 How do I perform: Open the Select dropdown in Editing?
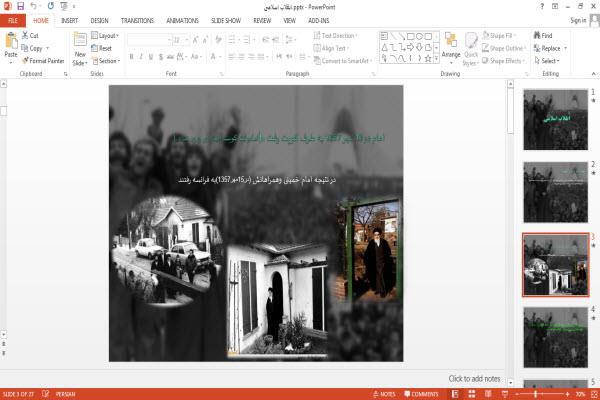[x=547, y=61]
